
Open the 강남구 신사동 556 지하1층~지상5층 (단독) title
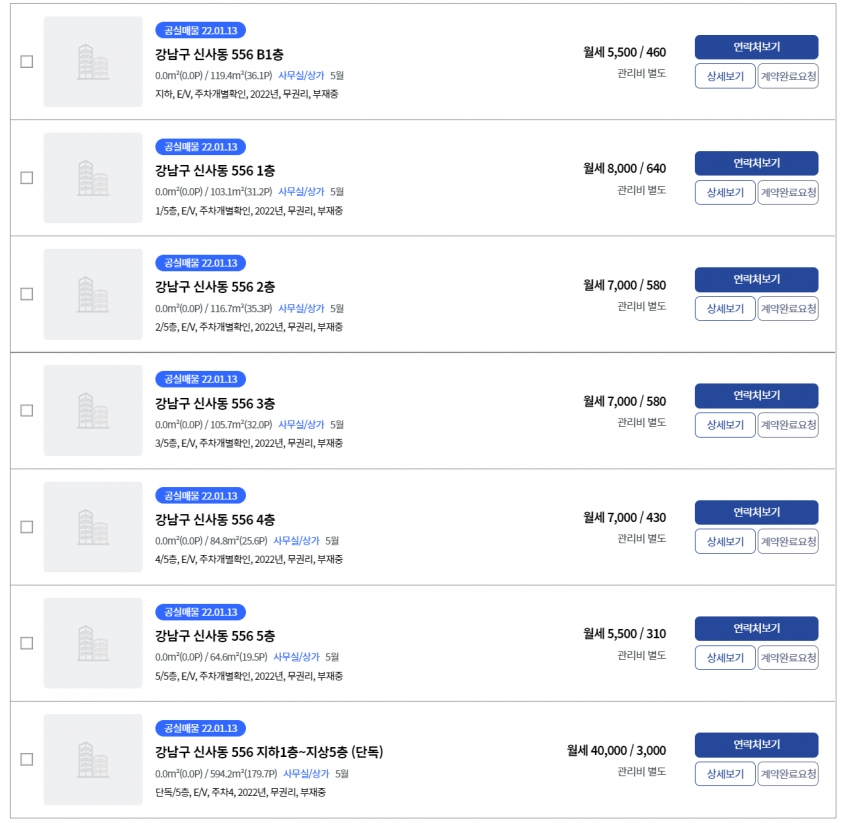point(269,752)
